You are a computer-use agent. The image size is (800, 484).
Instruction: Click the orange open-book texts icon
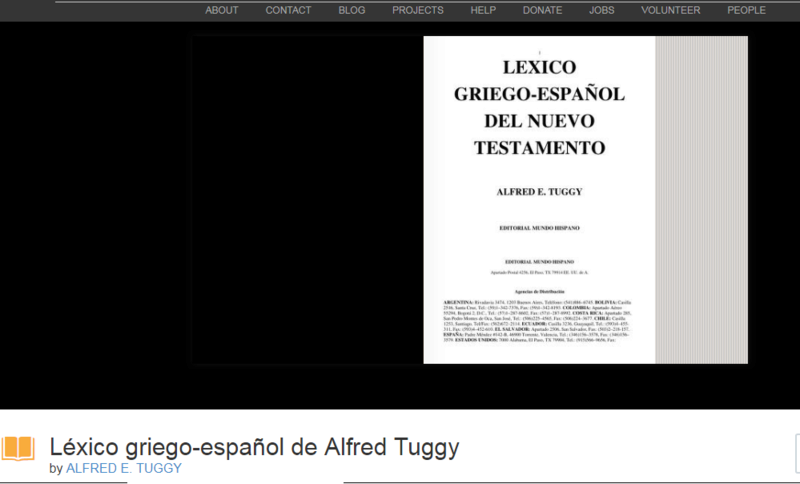18,448
